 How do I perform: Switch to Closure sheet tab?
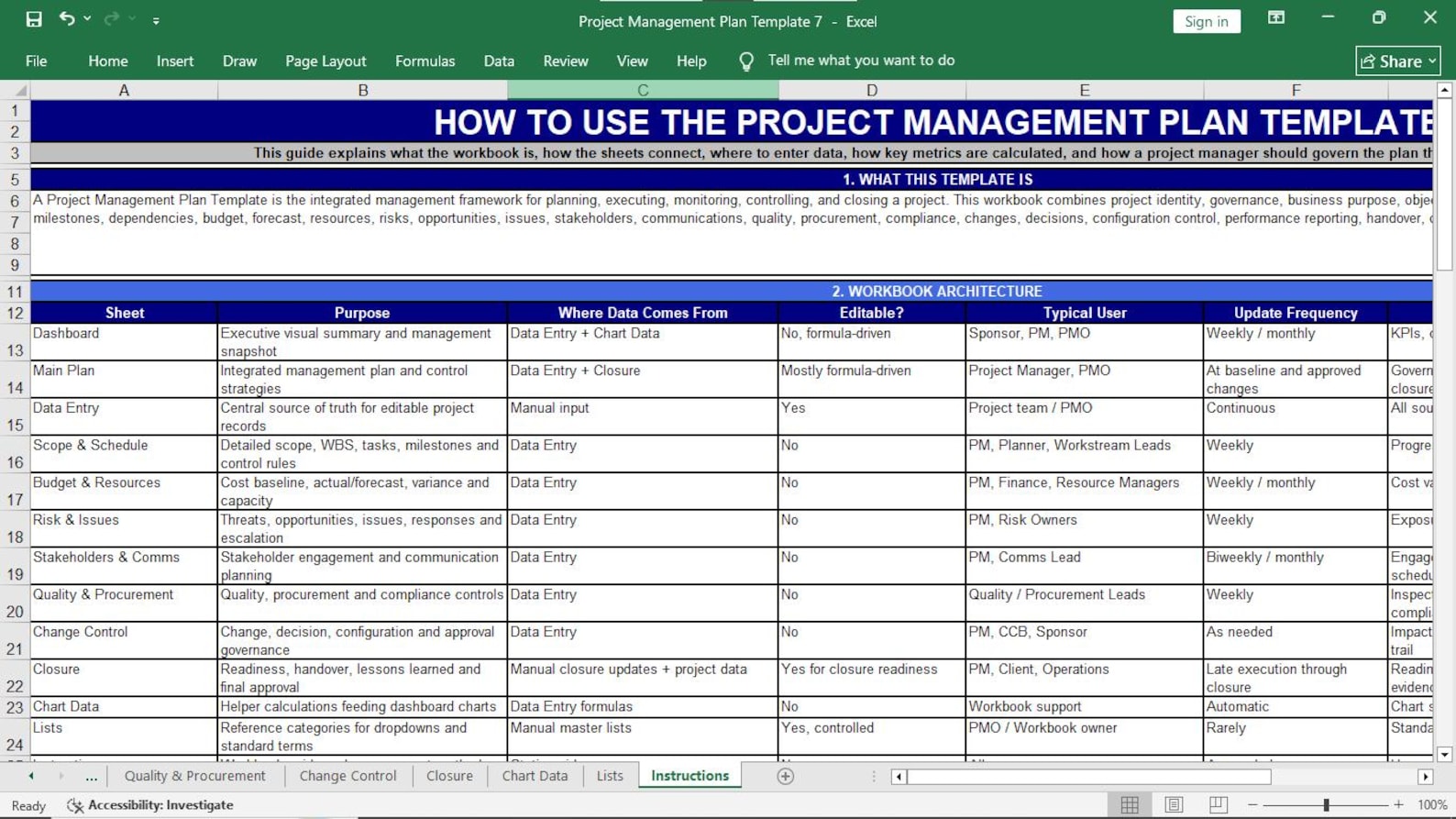(449, 776)
